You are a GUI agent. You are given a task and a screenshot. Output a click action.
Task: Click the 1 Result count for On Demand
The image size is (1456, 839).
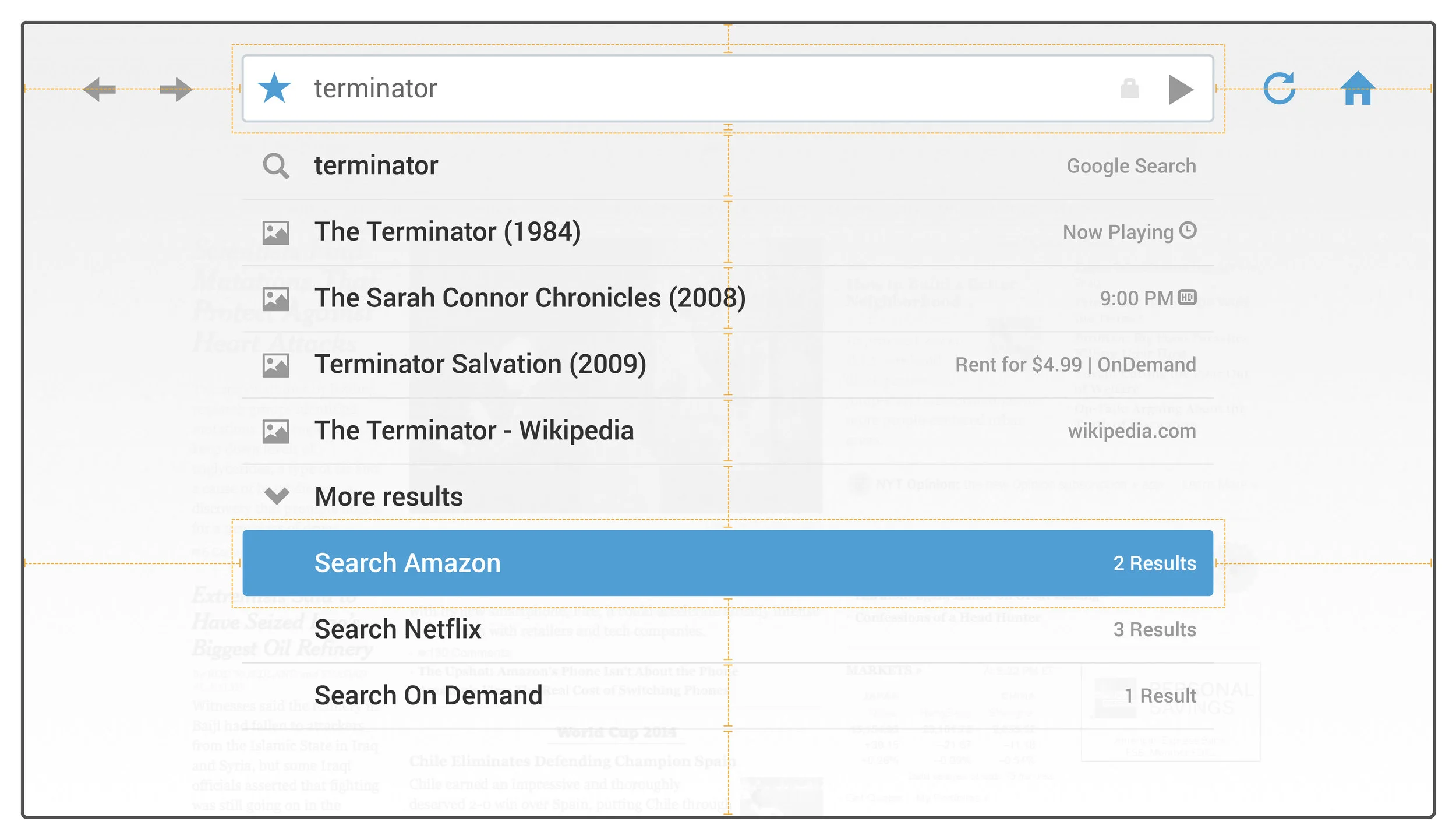tap(1160, 696)
